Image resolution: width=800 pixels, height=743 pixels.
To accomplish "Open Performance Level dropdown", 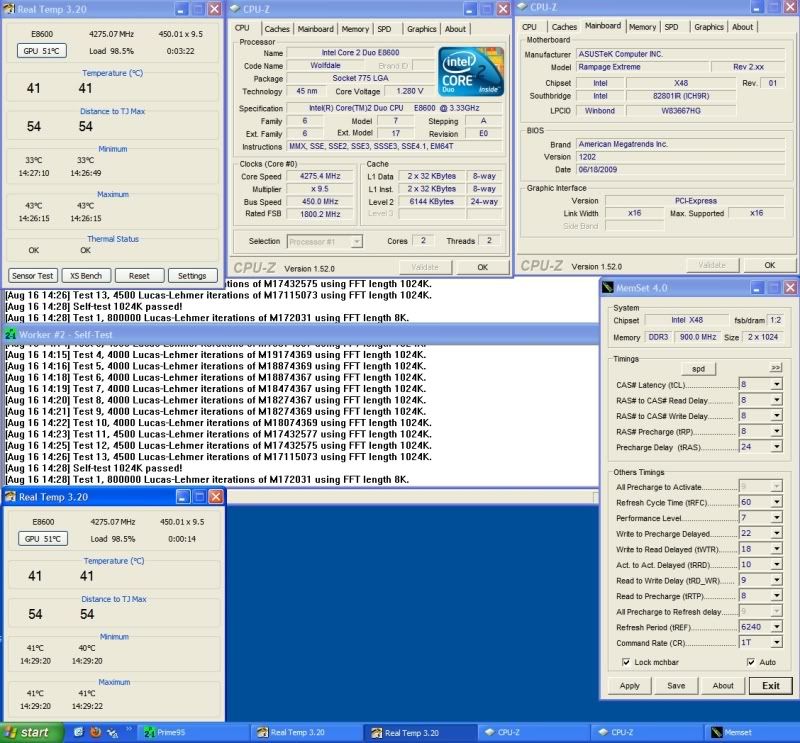I will 776,517.
